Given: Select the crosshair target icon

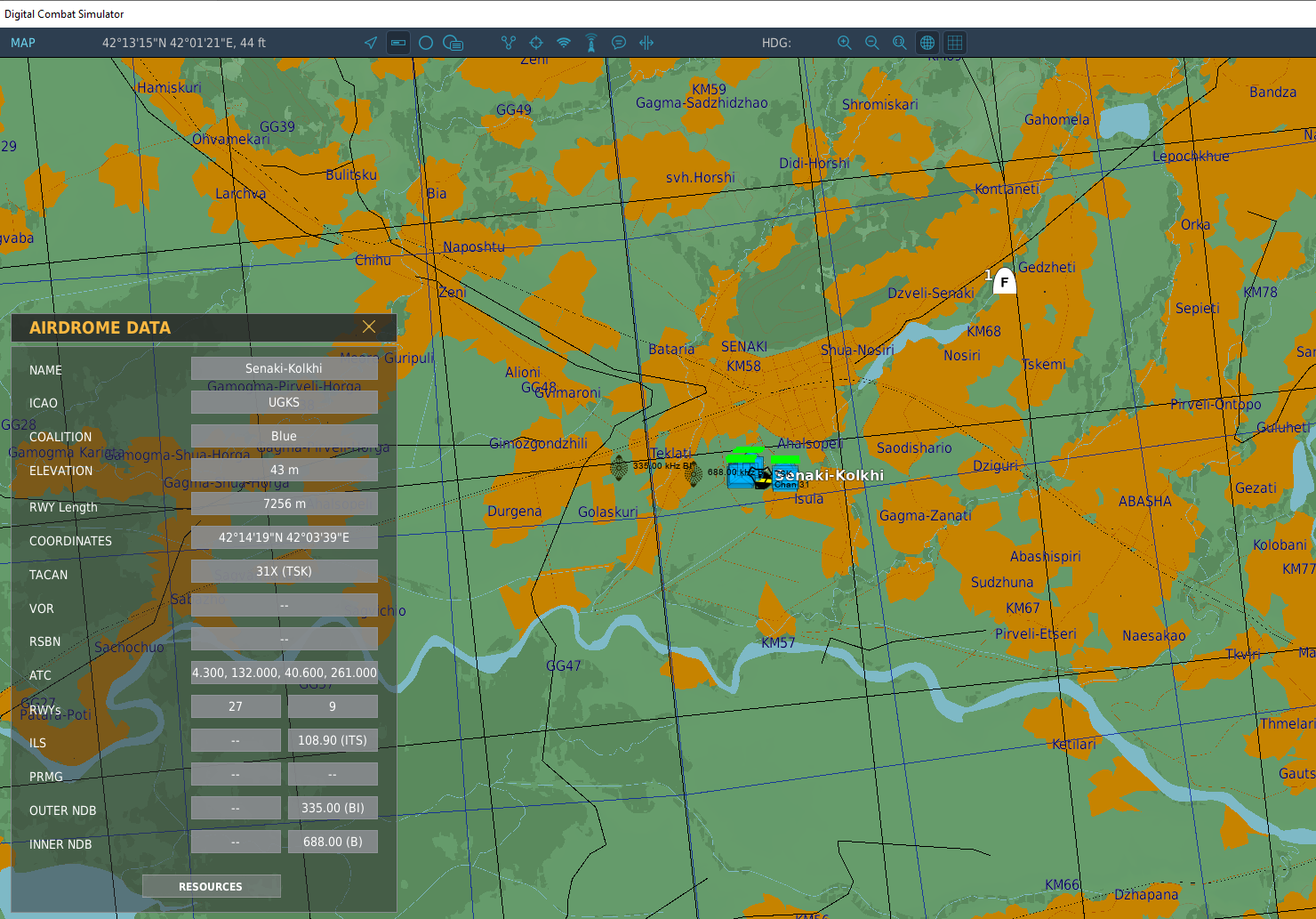Looking at the screenshot, I should tap(536, 43).
